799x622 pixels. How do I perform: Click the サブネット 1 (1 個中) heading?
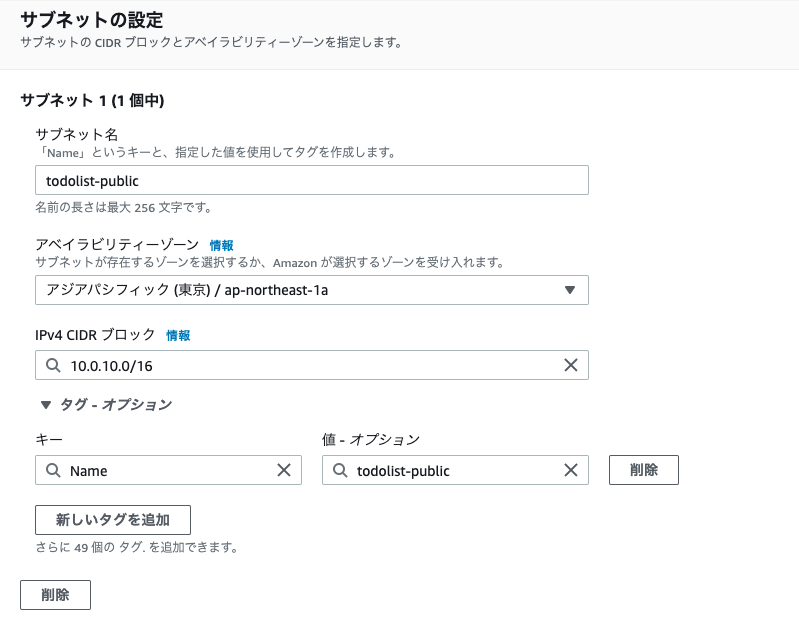click(x=92, y=100)
